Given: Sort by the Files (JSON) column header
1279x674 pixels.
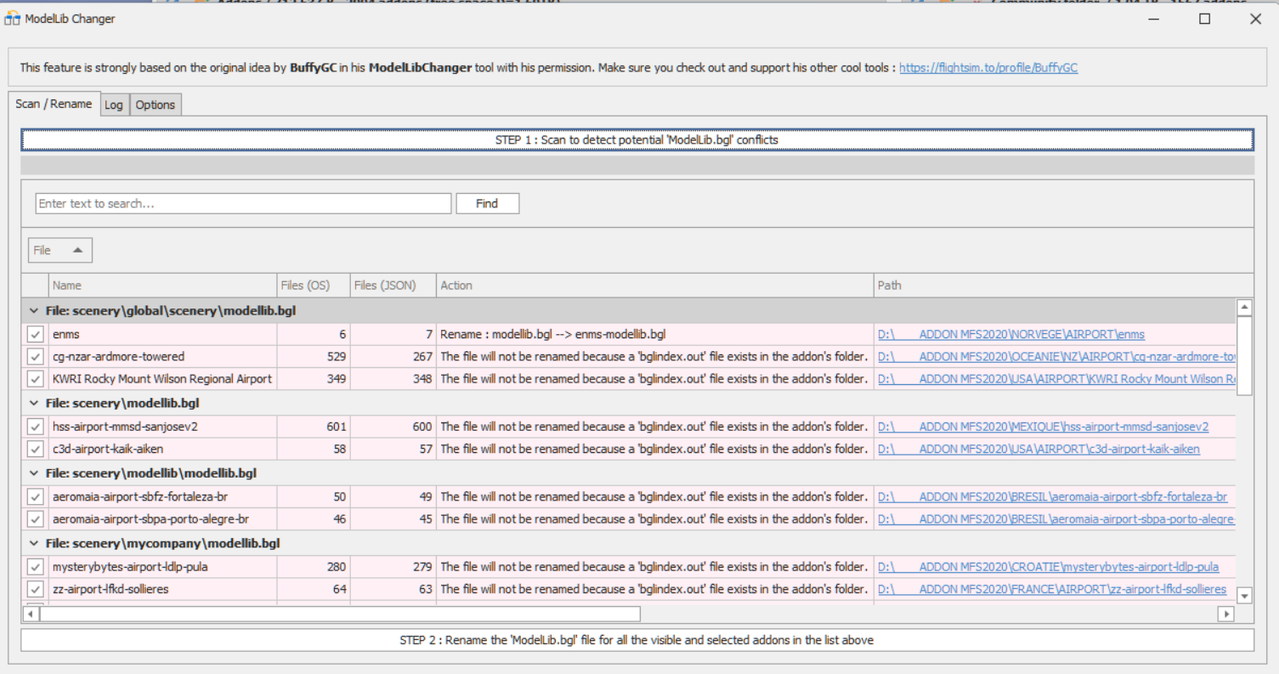Looking at the screenshot, I should click(x=393, y=285).
